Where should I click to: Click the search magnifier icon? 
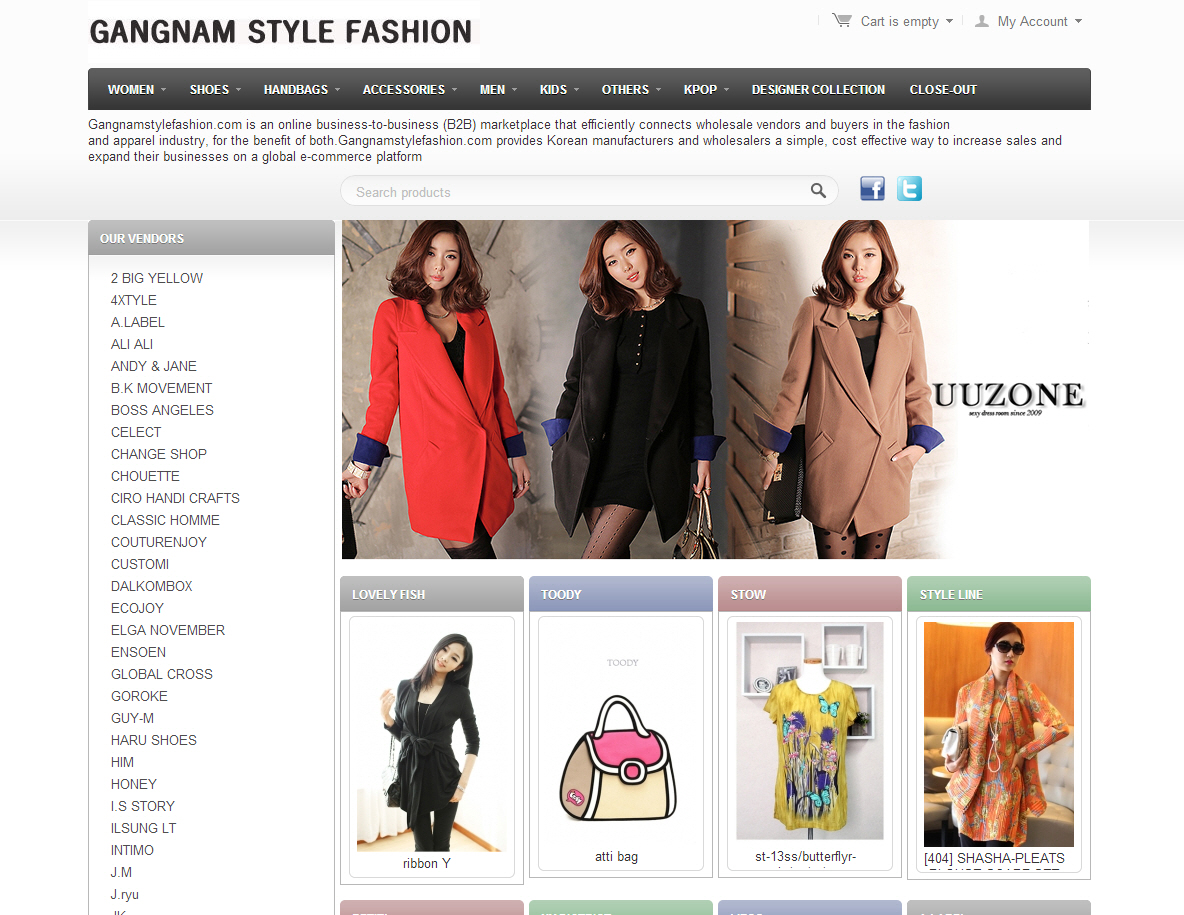(818, 191)
